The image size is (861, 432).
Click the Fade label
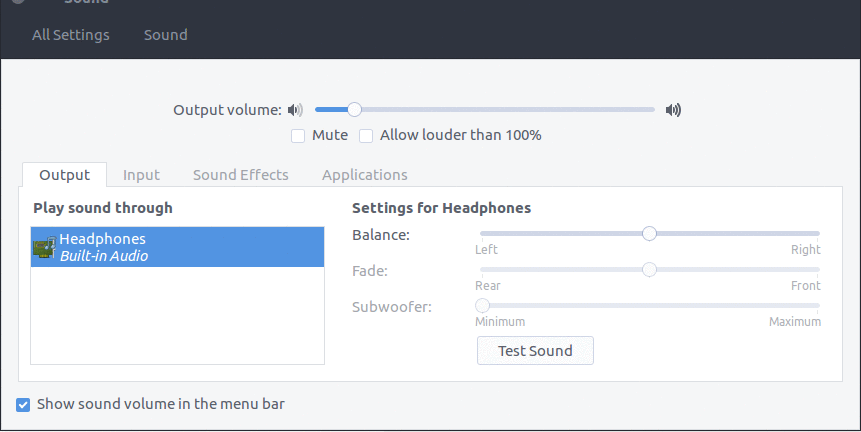(x=370, y=271)
